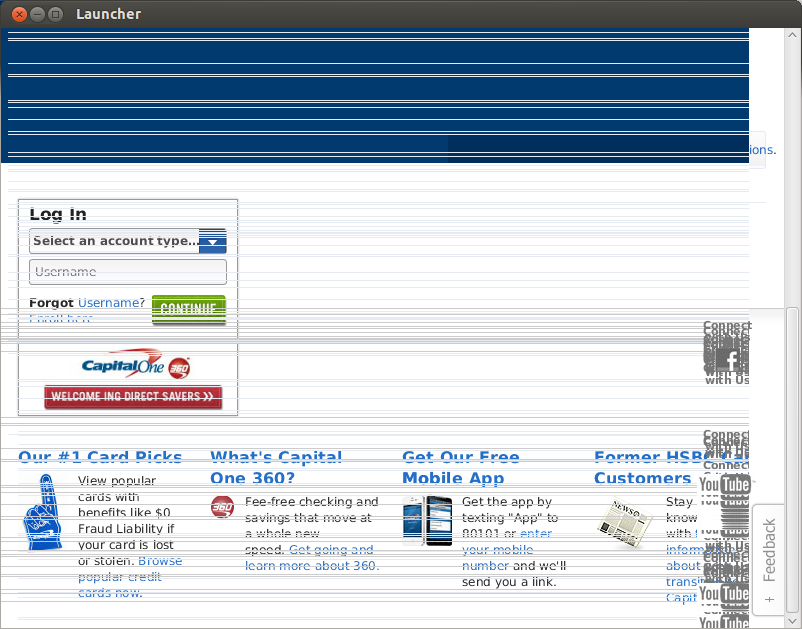
Task: Open the What's Capital One 360 heading link
Action: (275, 467)
